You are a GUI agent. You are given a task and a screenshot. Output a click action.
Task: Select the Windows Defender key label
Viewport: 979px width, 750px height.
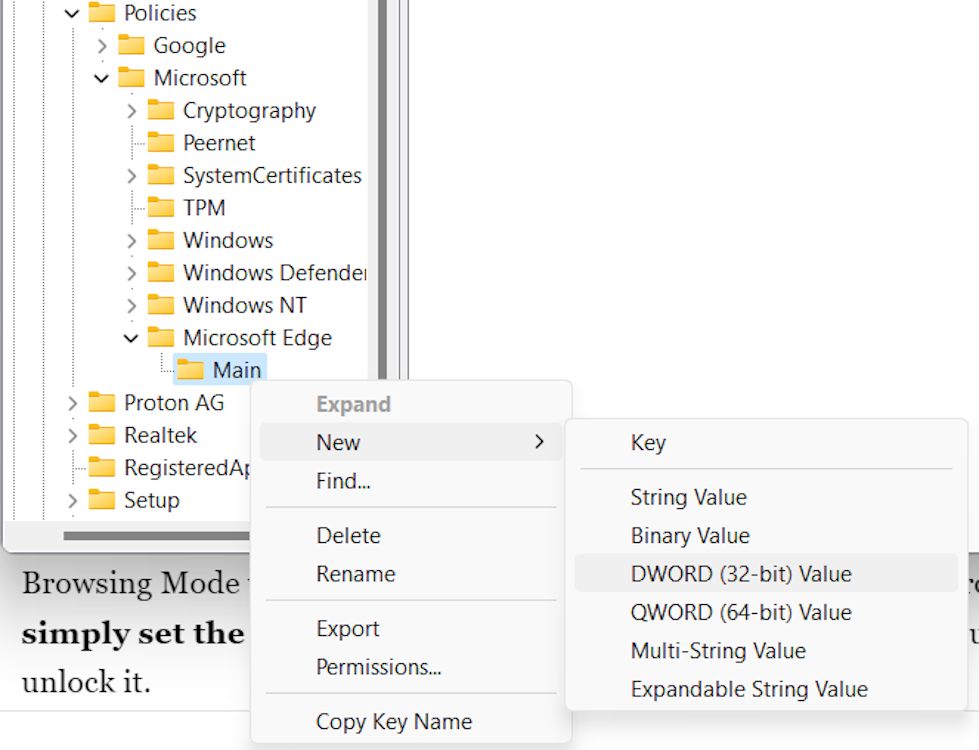pyautogui.click(x=275, y=273)
